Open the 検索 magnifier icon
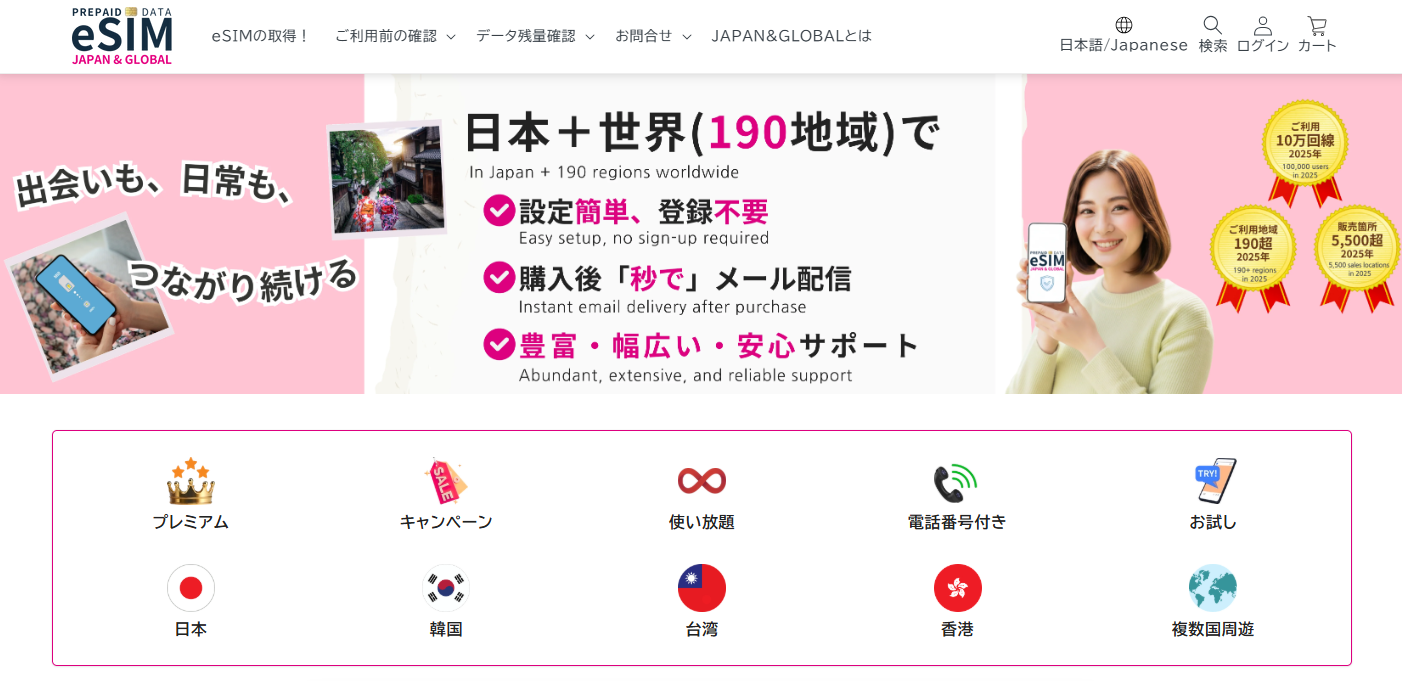1402x681 pixels. click(x=1213, y=25)
